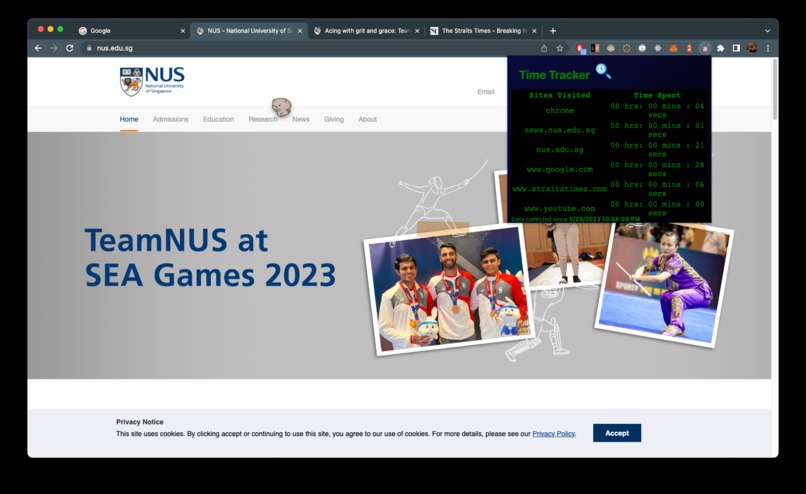Click the TeamNUS at SEA Games 2023 headline
806x494 pixels.
click(x=210, y=257)
